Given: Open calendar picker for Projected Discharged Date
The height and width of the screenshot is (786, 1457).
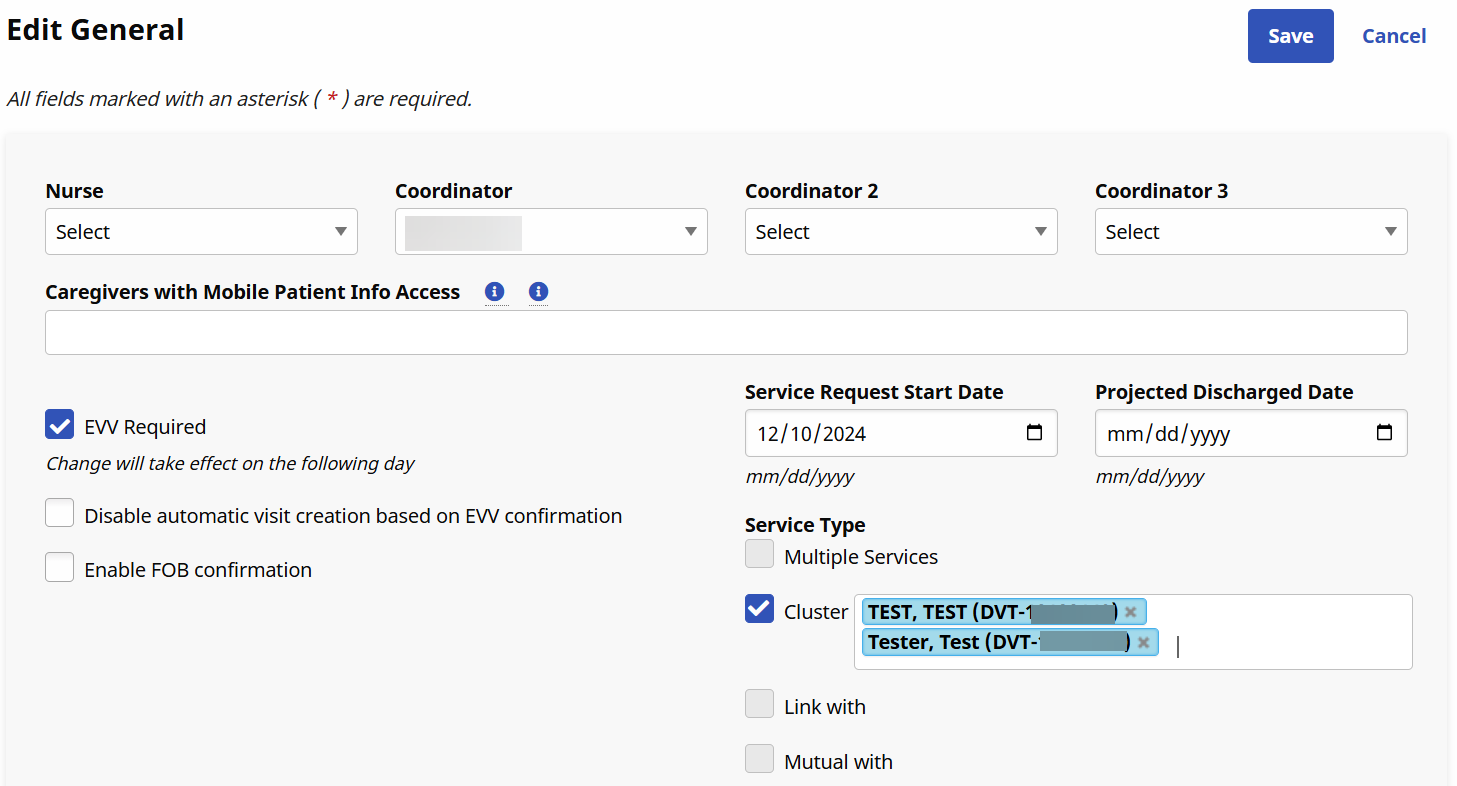Looking at the screenshot, I should 1384,433.
